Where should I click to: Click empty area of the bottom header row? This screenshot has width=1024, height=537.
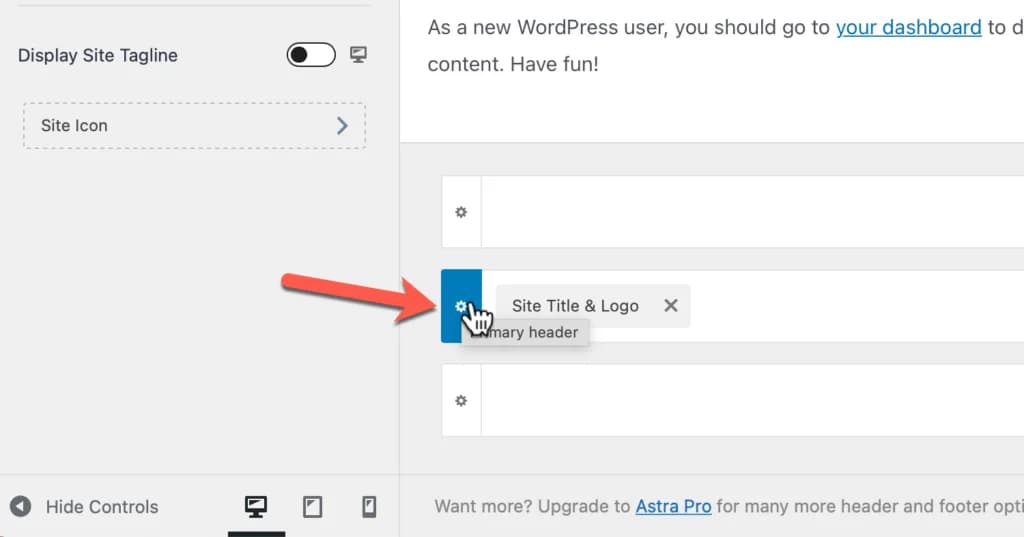[750, 400]
